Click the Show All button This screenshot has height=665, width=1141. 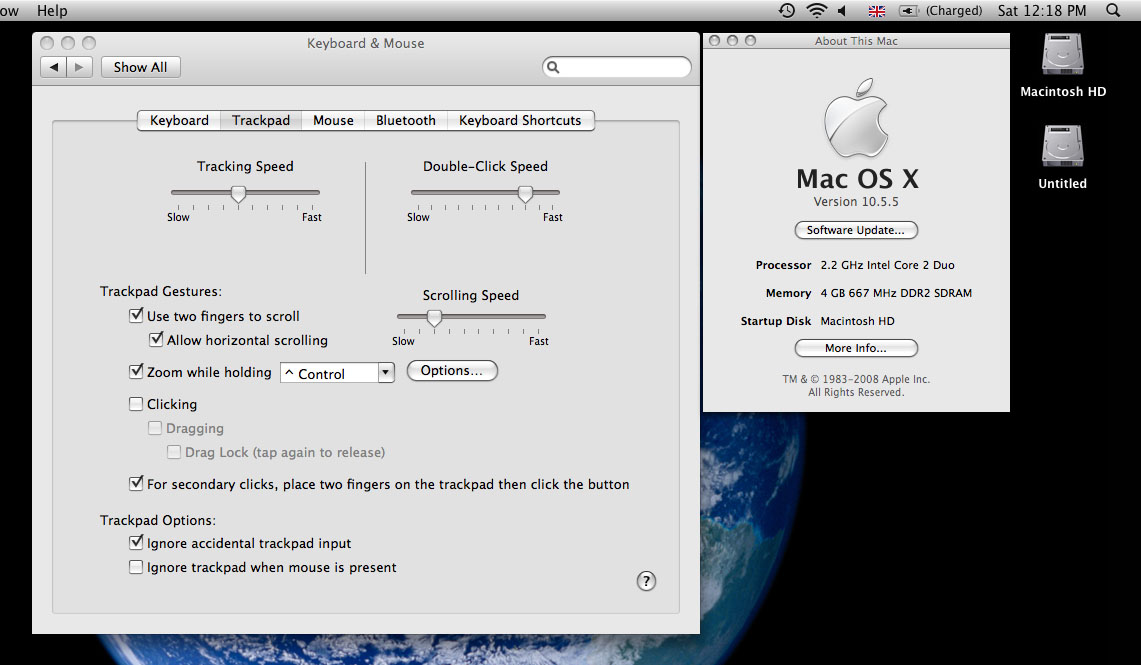pos(140,67)
